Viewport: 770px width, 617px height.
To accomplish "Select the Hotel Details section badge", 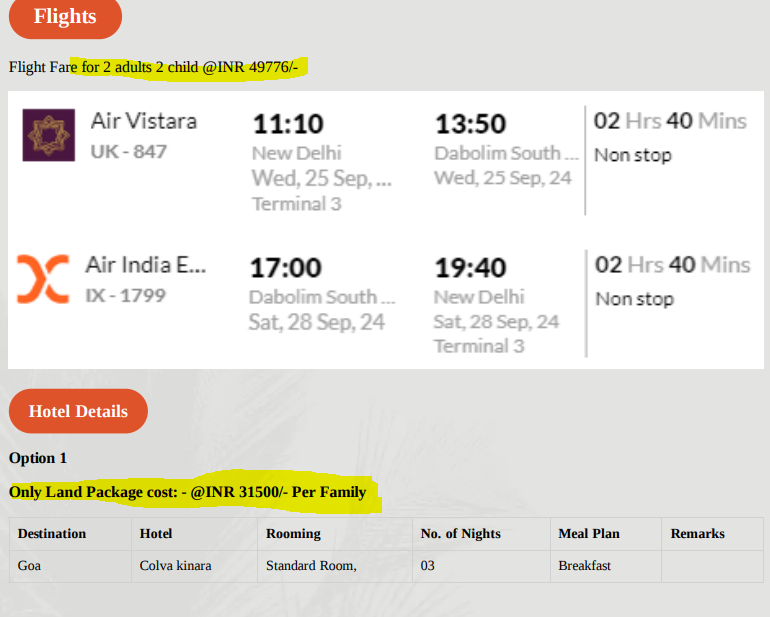I will 78,411.
